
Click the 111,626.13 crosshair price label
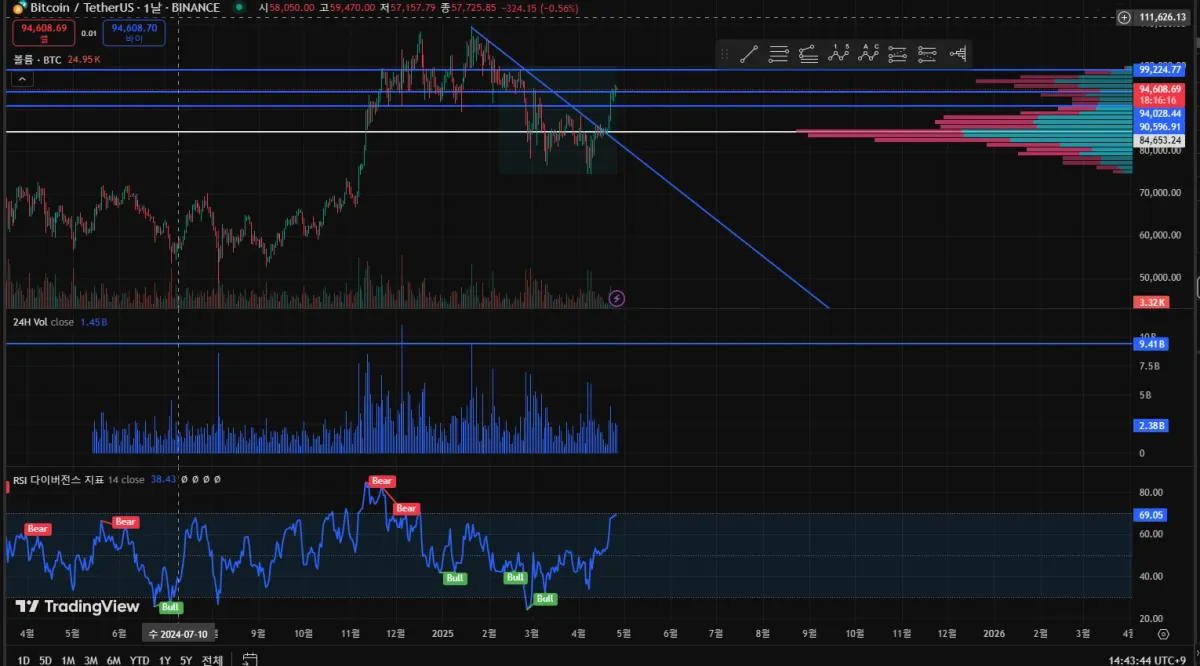(1164, 17)
